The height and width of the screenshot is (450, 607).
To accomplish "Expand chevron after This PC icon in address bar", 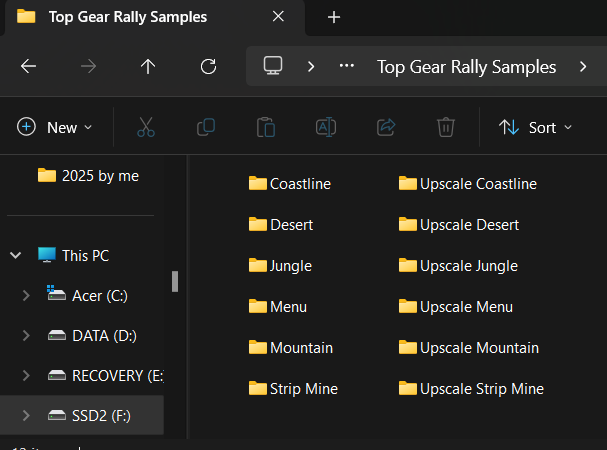I will click(311, 67).
